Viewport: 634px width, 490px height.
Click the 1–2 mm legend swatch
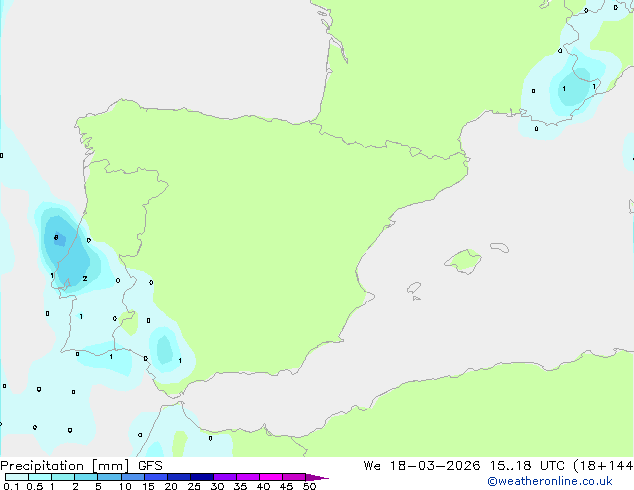pos(63,477)
